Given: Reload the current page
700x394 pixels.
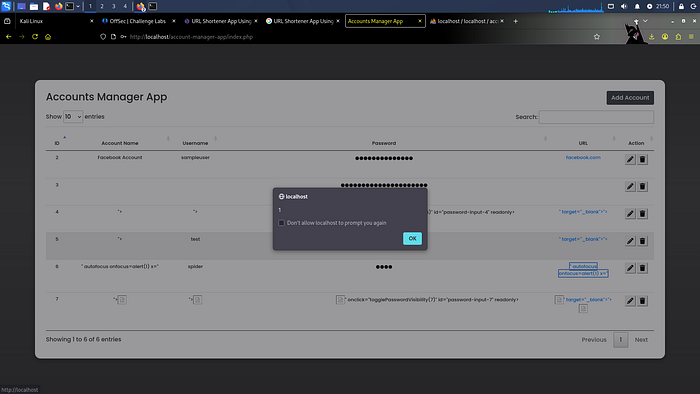Looking at the screenshot, I should click(35, 37).
